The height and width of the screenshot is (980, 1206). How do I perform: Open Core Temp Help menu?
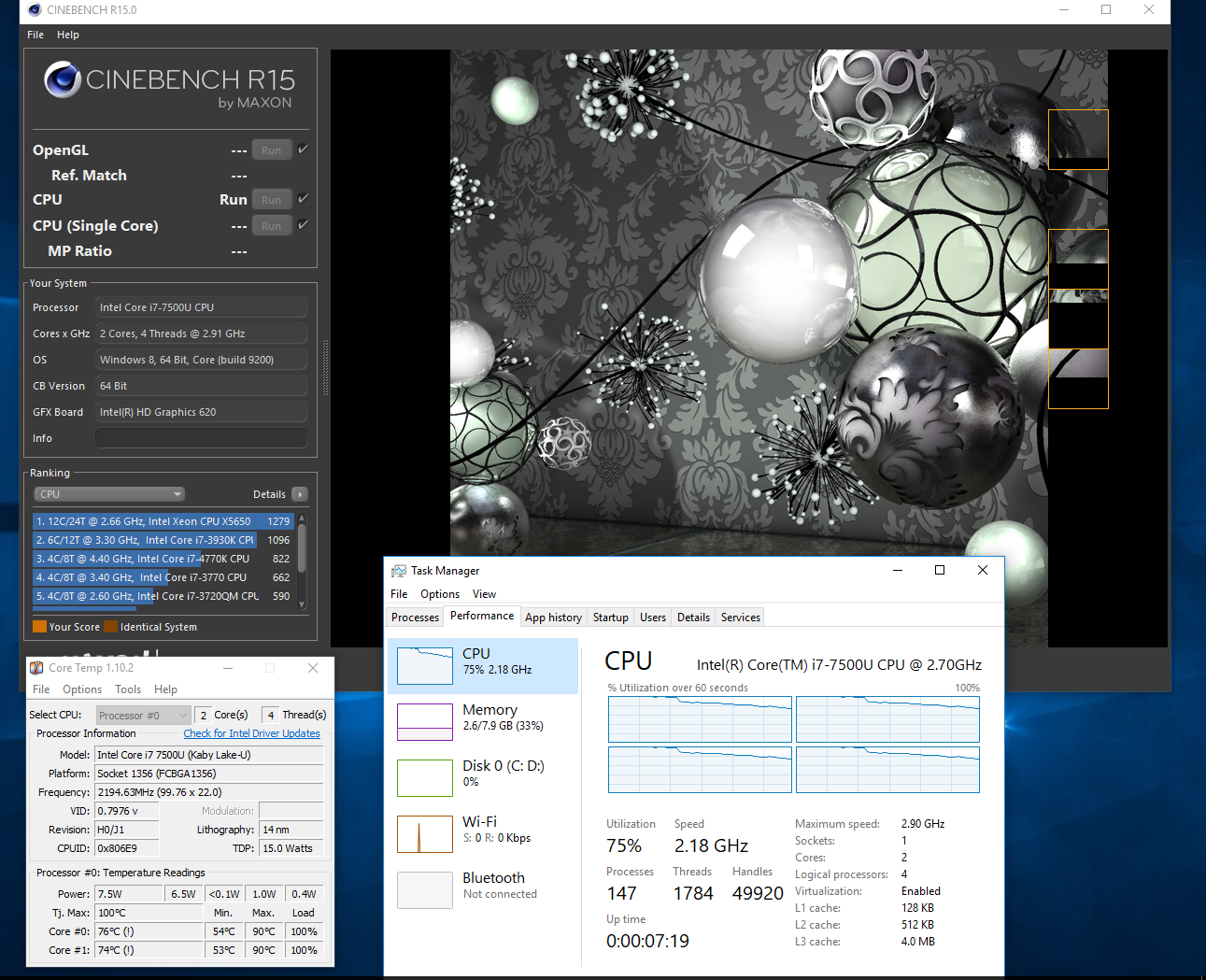(x=165, y=689)
